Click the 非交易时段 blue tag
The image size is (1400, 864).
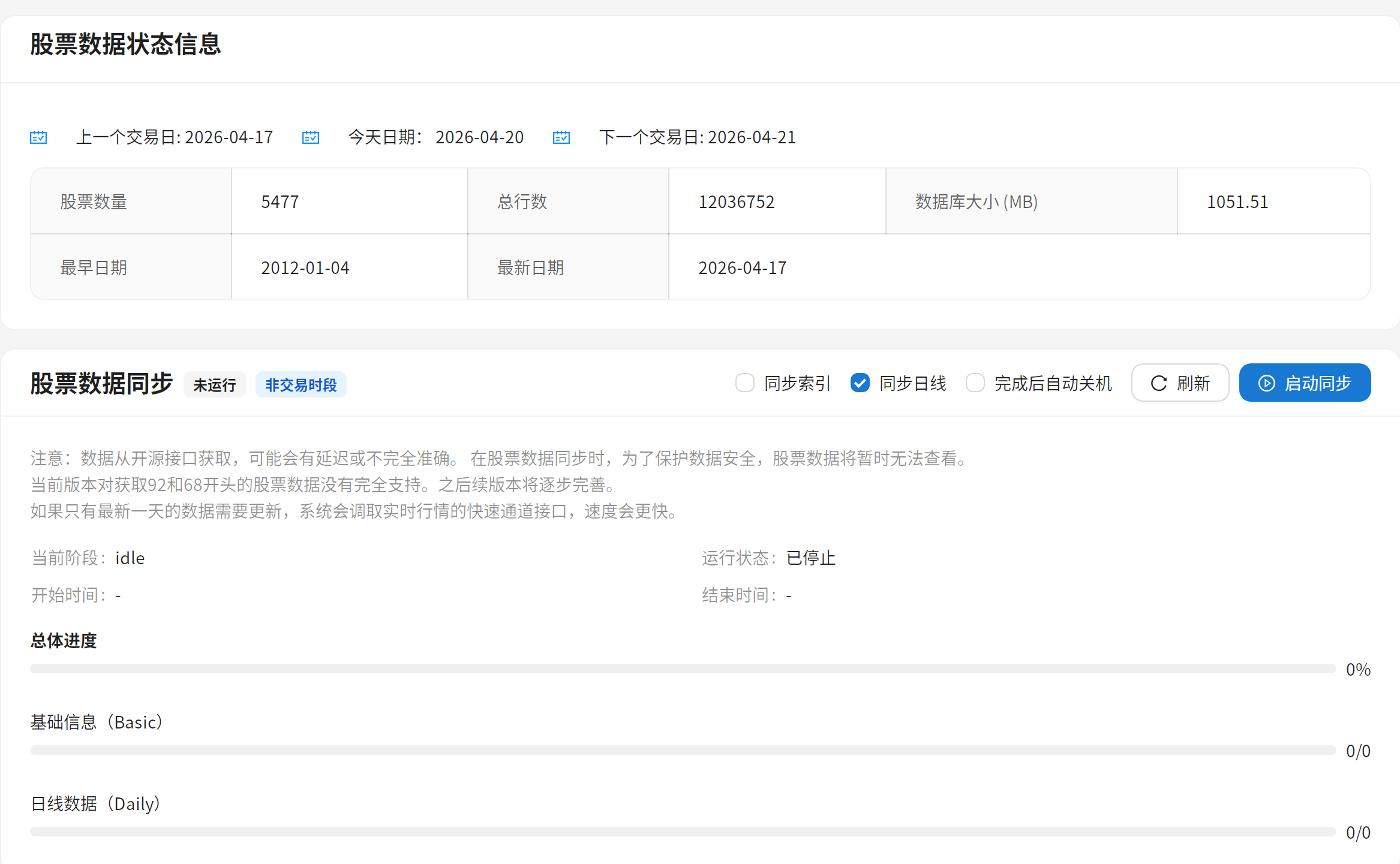point(301,385)
